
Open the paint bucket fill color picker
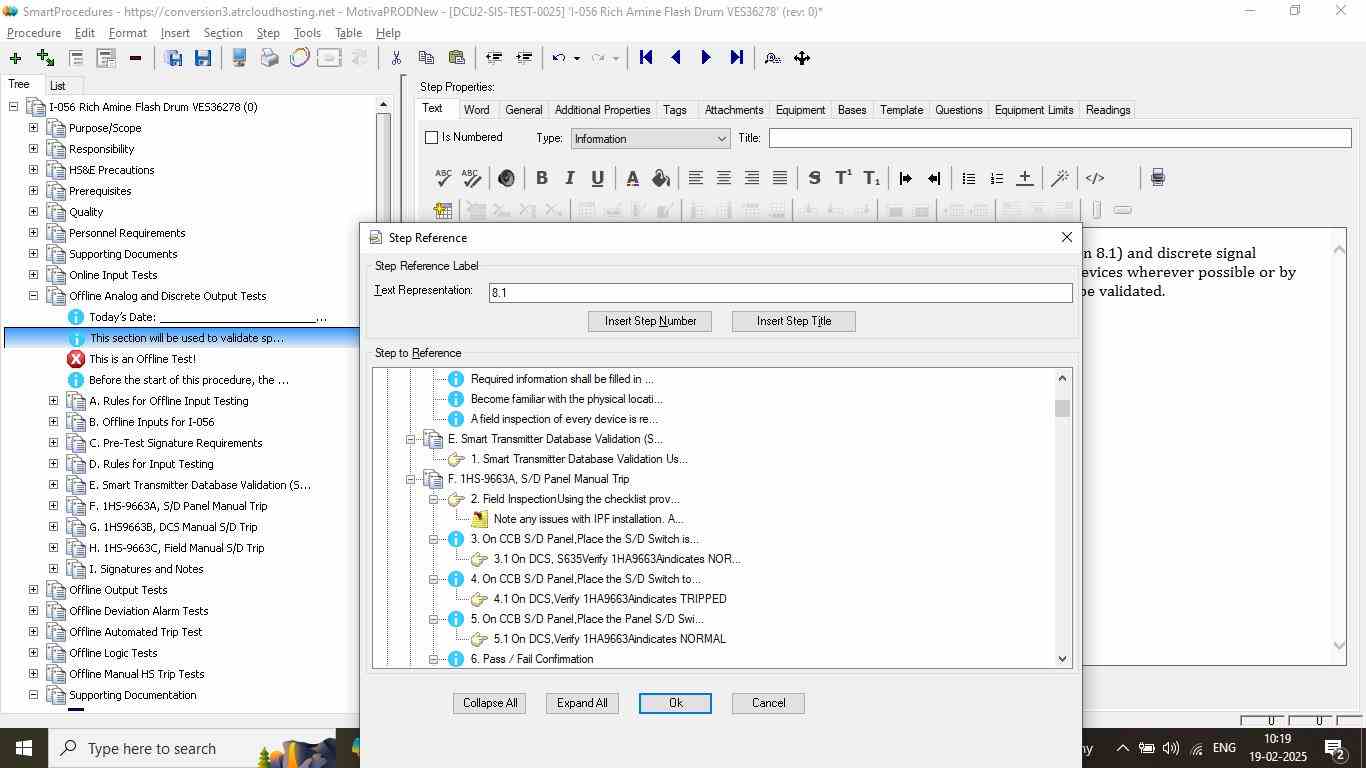point(660,178)
